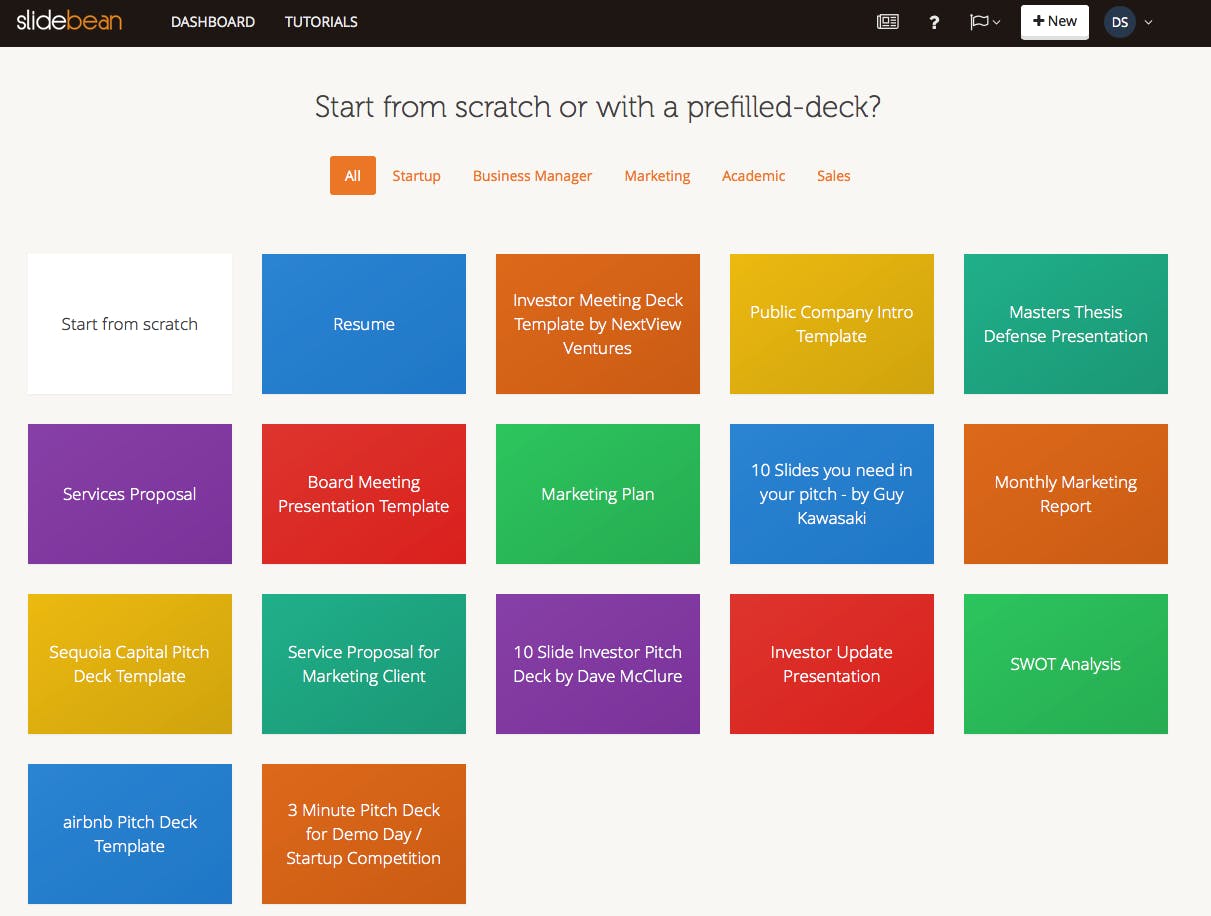Filter templates by Startup
The width and height of the screenshot is (1211, 916).
click(416, 176)
